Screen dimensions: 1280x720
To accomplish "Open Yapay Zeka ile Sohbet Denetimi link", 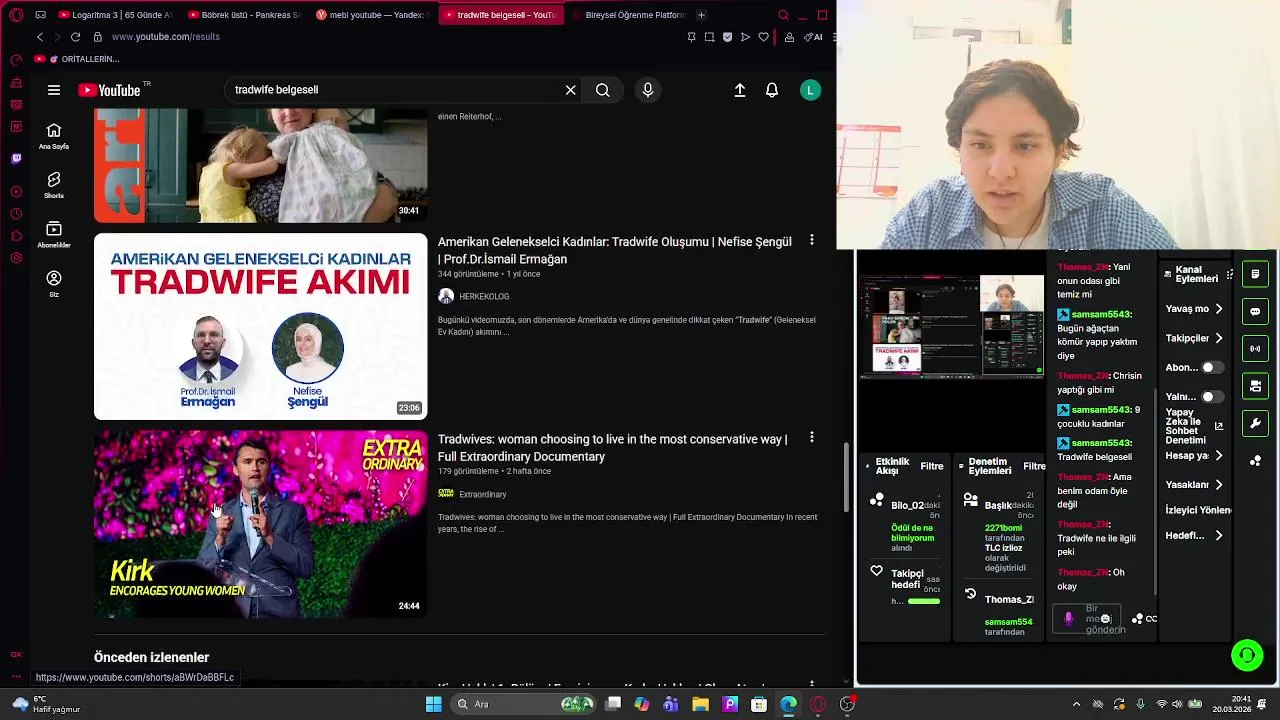I will coord(1194,426).
